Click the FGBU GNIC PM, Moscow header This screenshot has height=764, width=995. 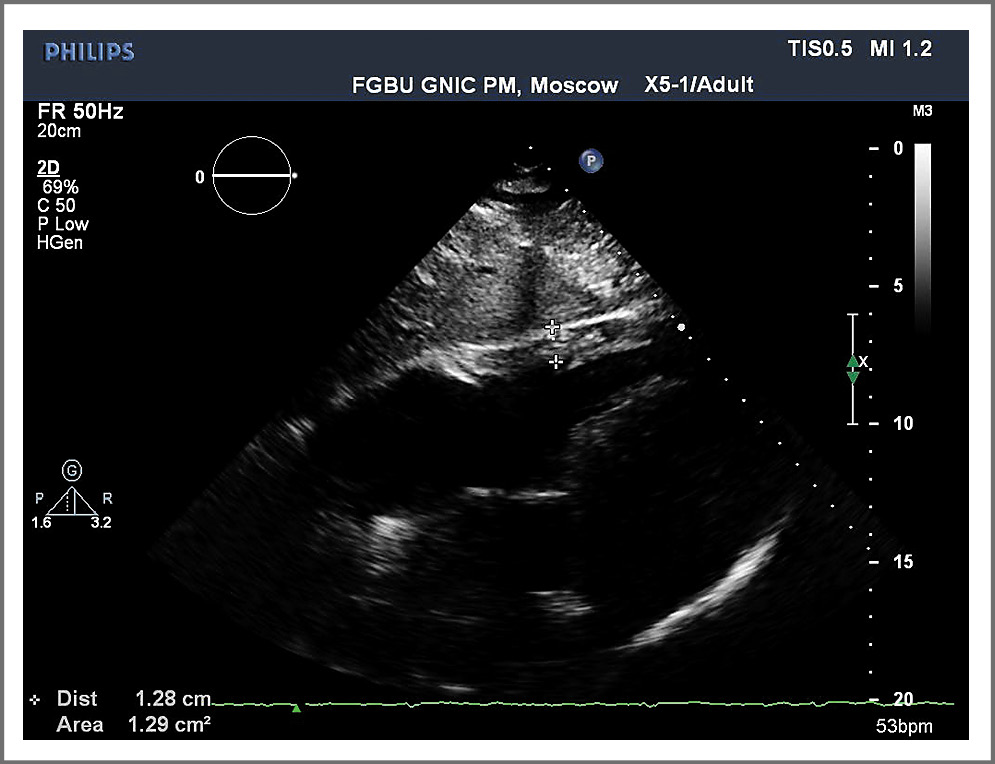pos(485,86)
